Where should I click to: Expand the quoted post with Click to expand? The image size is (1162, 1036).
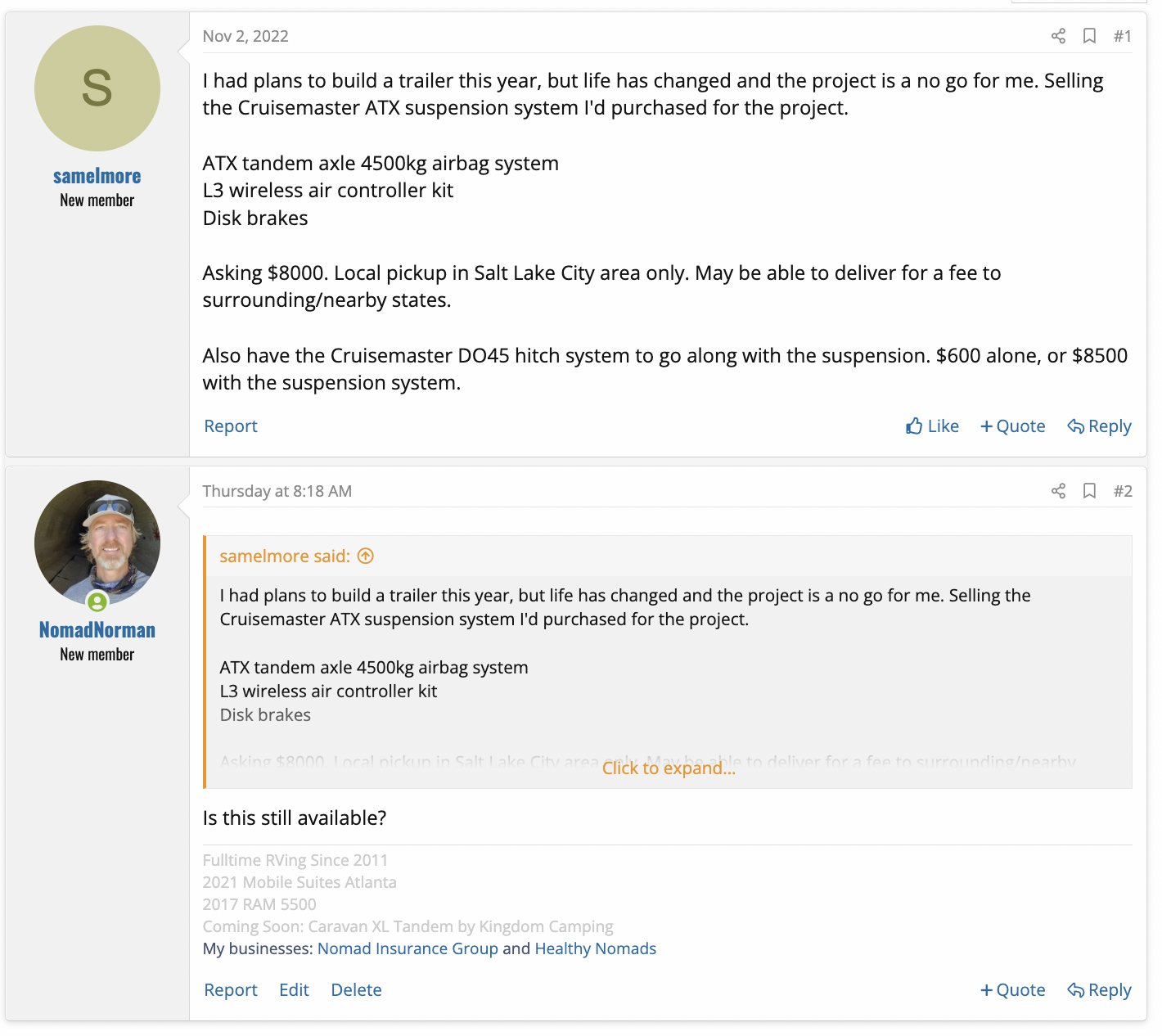(x=669, y=768)
